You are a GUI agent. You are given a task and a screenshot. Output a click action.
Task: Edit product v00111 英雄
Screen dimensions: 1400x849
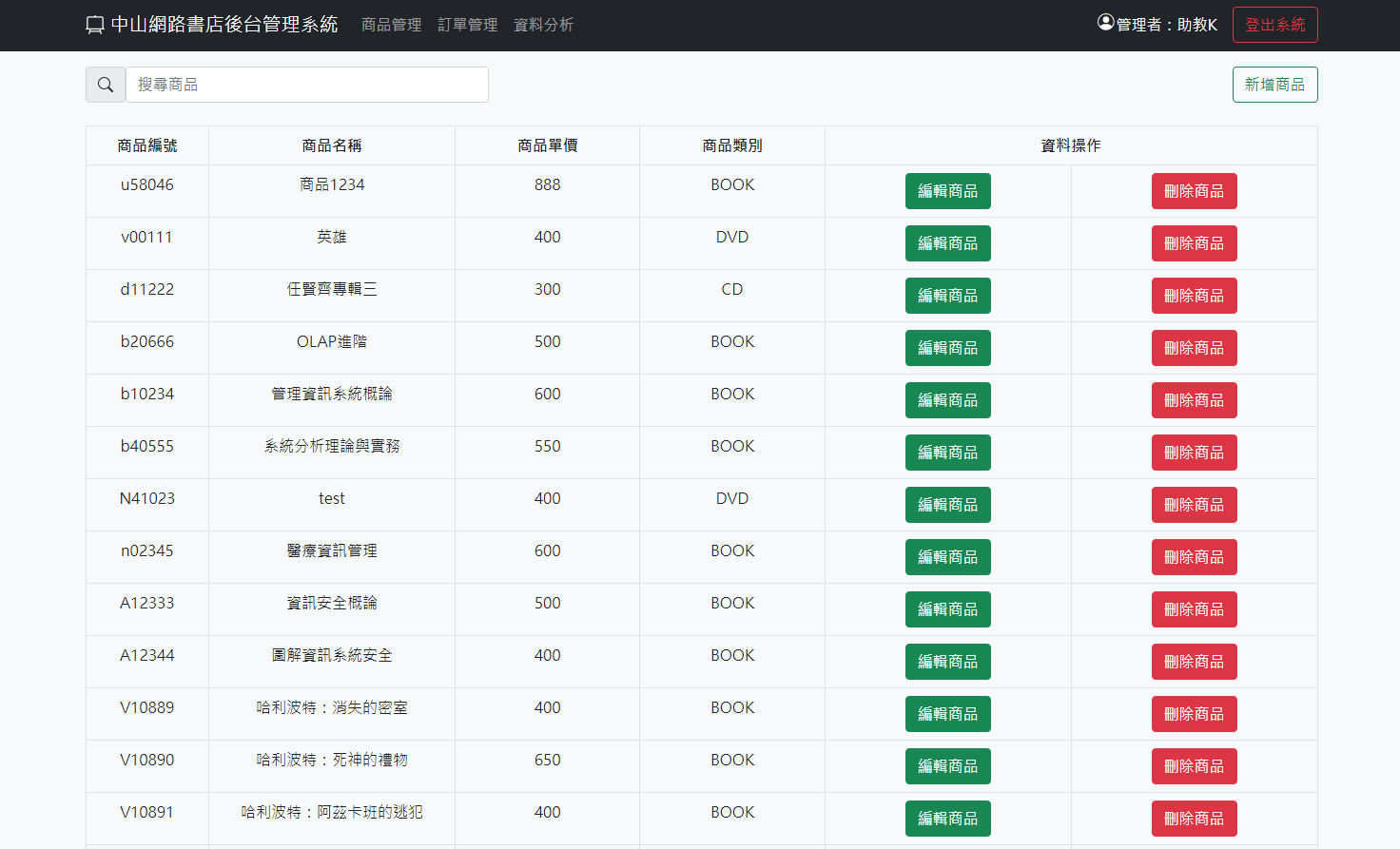(947, 243)
